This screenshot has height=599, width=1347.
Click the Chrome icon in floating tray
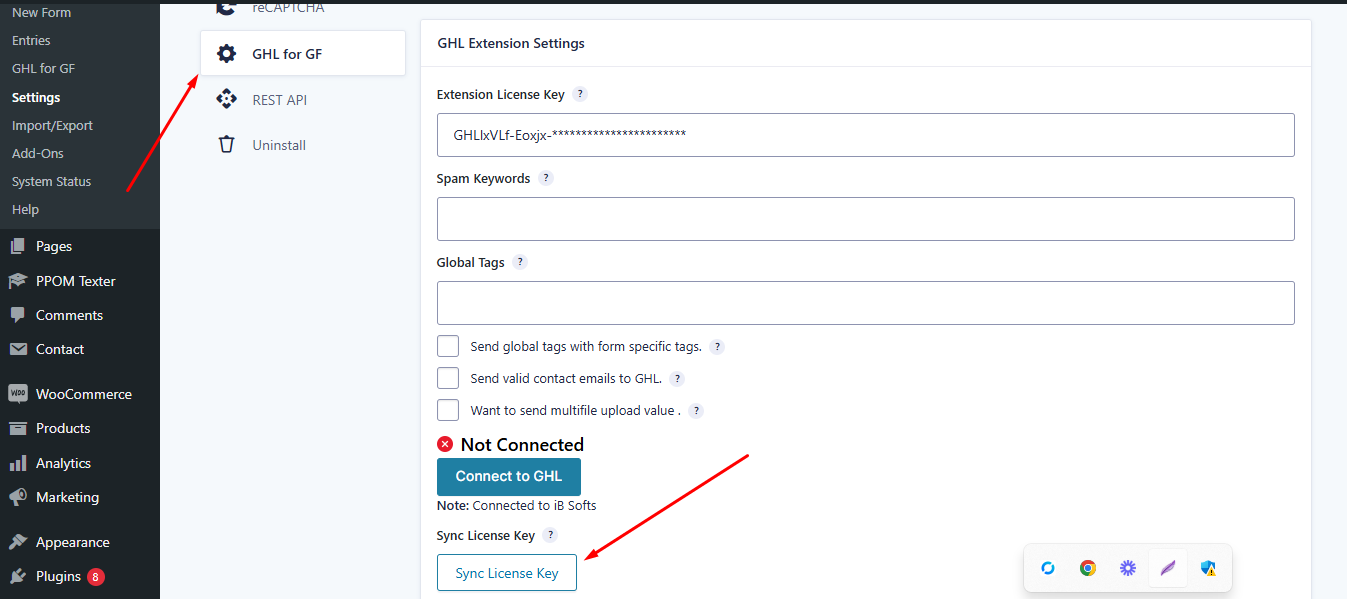1088,568
